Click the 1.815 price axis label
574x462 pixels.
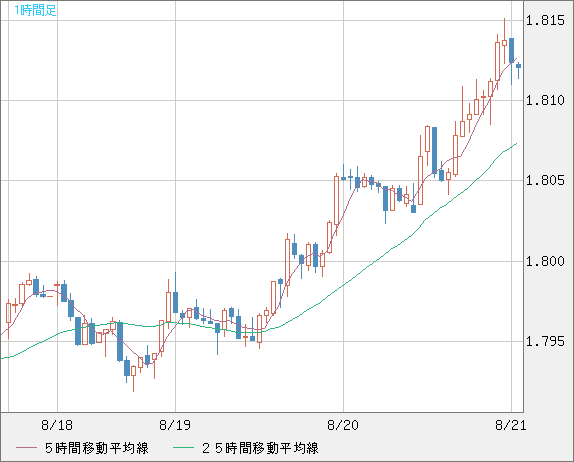545,20
